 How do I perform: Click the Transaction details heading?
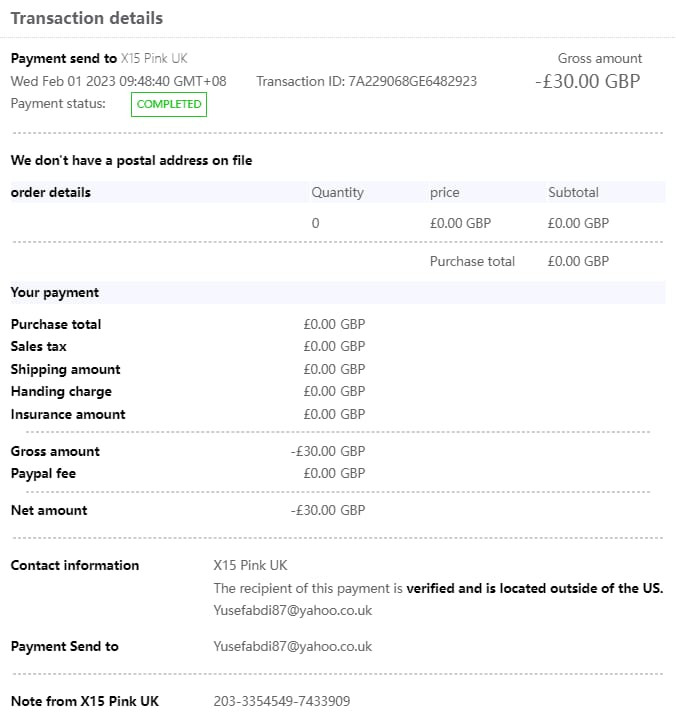click(87, 18)
